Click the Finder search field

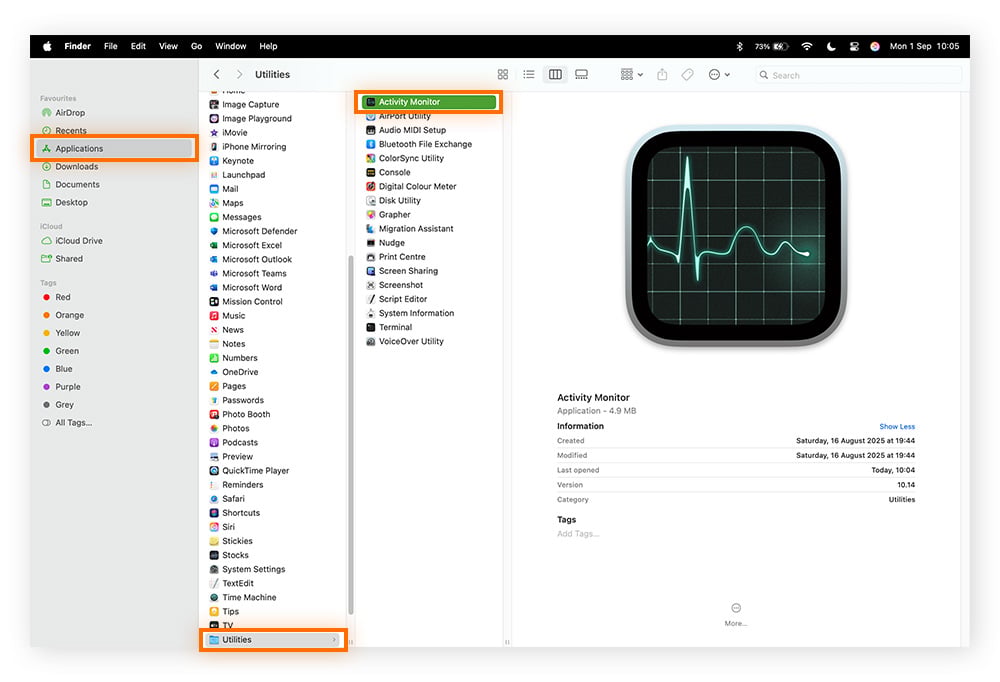point(858,75)
